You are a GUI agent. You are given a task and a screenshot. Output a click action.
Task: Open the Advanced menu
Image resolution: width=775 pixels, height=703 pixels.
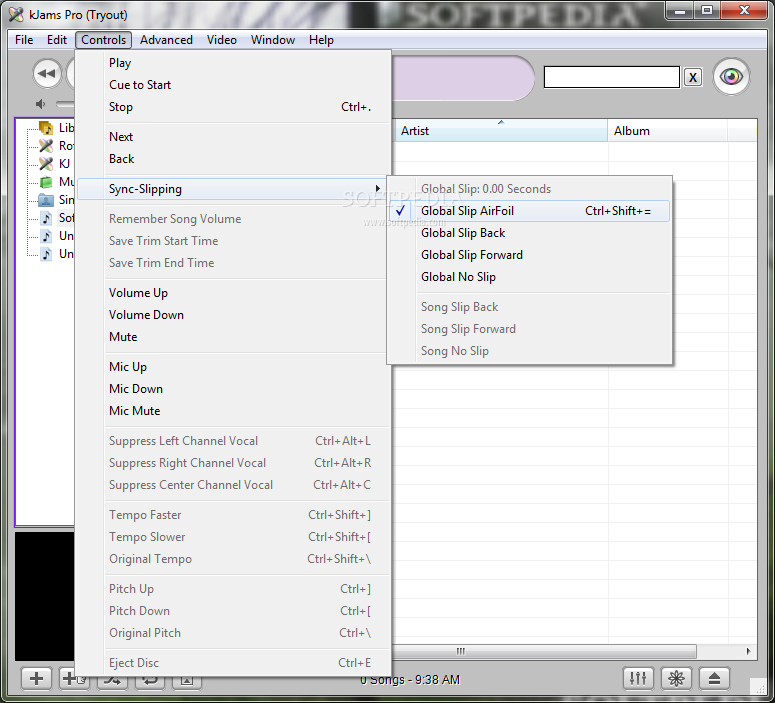pyautogui.click(x=166, y=40)
